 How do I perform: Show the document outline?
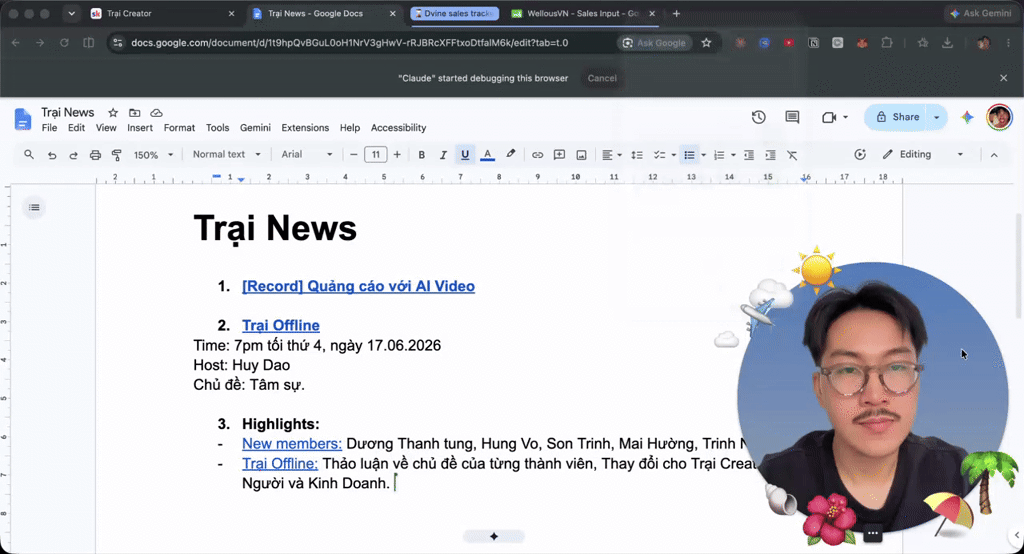point(34,208)
